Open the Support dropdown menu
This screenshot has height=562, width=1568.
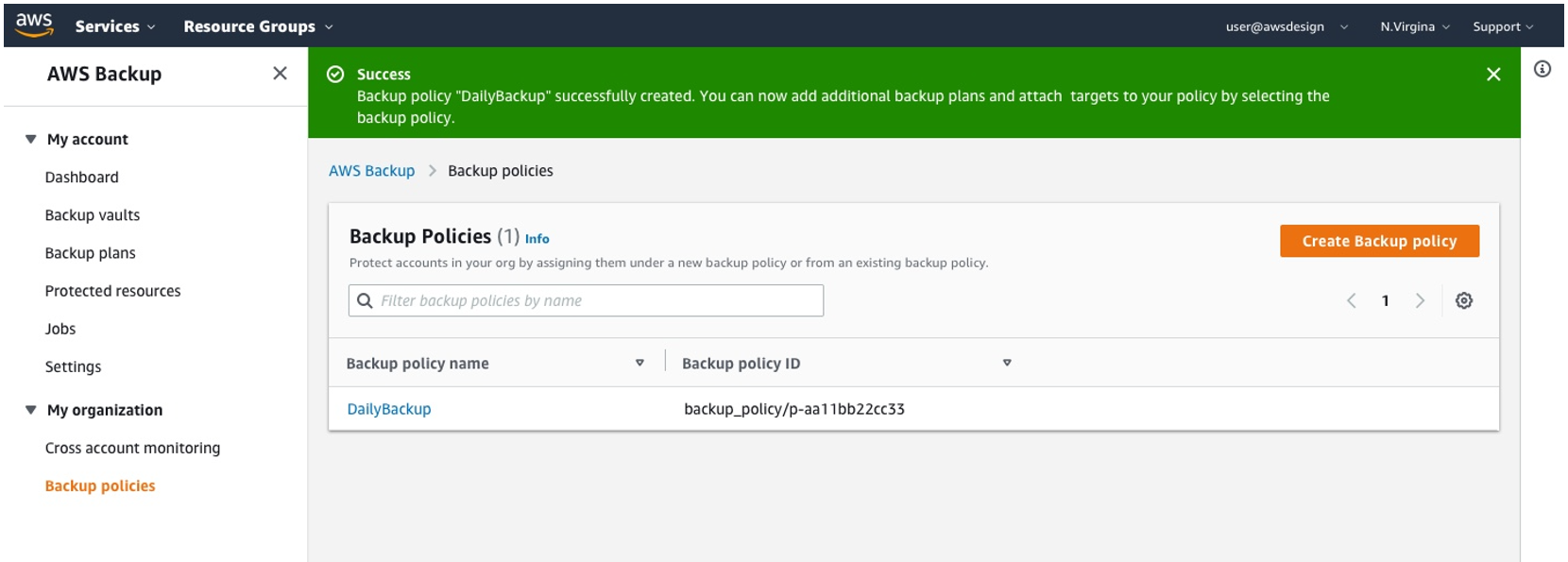coord(1503,26)
